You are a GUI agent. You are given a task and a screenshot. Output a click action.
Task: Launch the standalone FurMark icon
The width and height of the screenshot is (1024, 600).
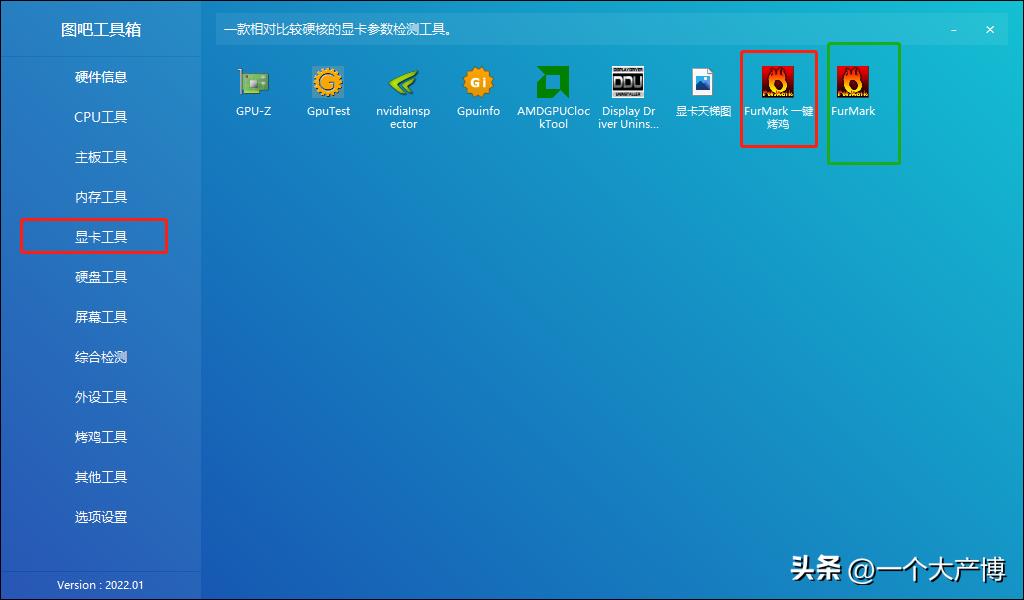tap(853, 84)
